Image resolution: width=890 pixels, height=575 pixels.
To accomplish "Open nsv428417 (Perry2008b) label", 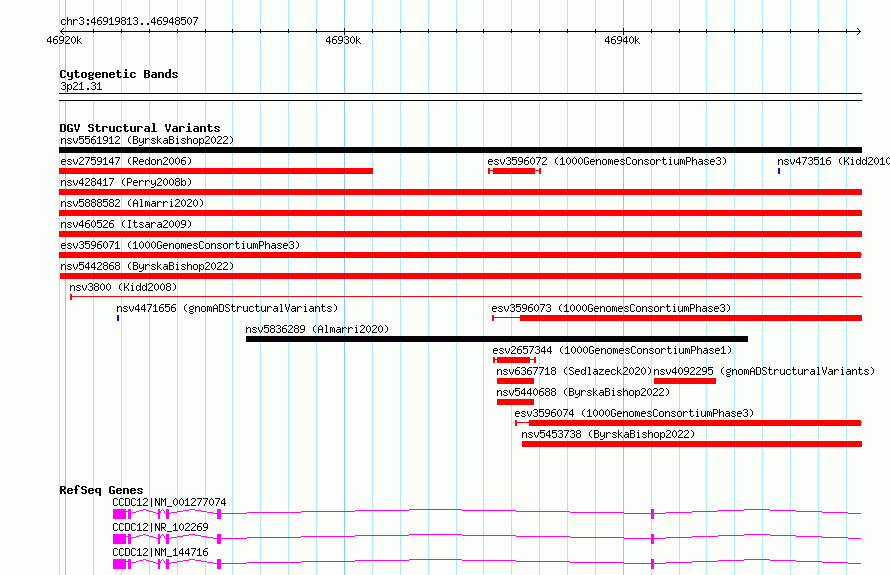I will 126,182.
